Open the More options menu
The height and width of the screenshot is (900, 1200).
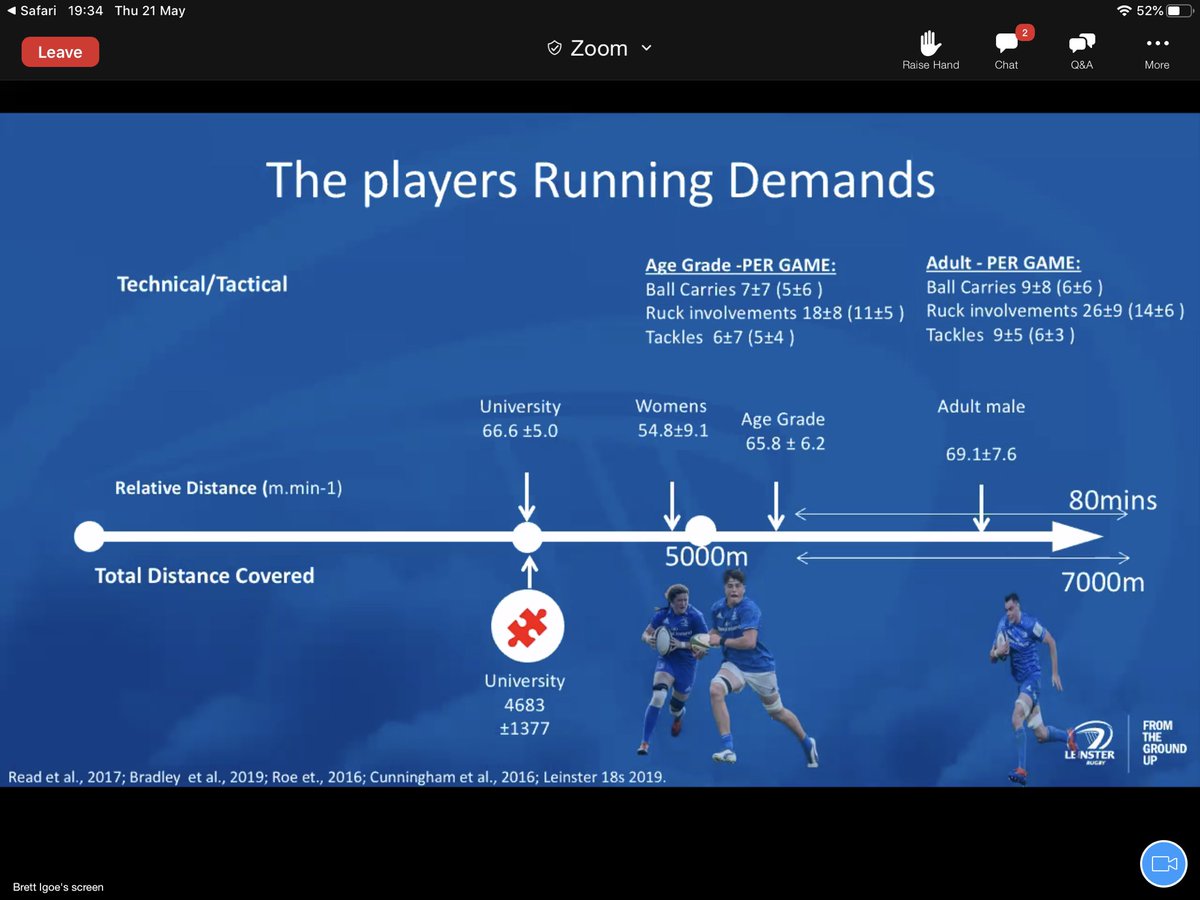point(1156,47)
